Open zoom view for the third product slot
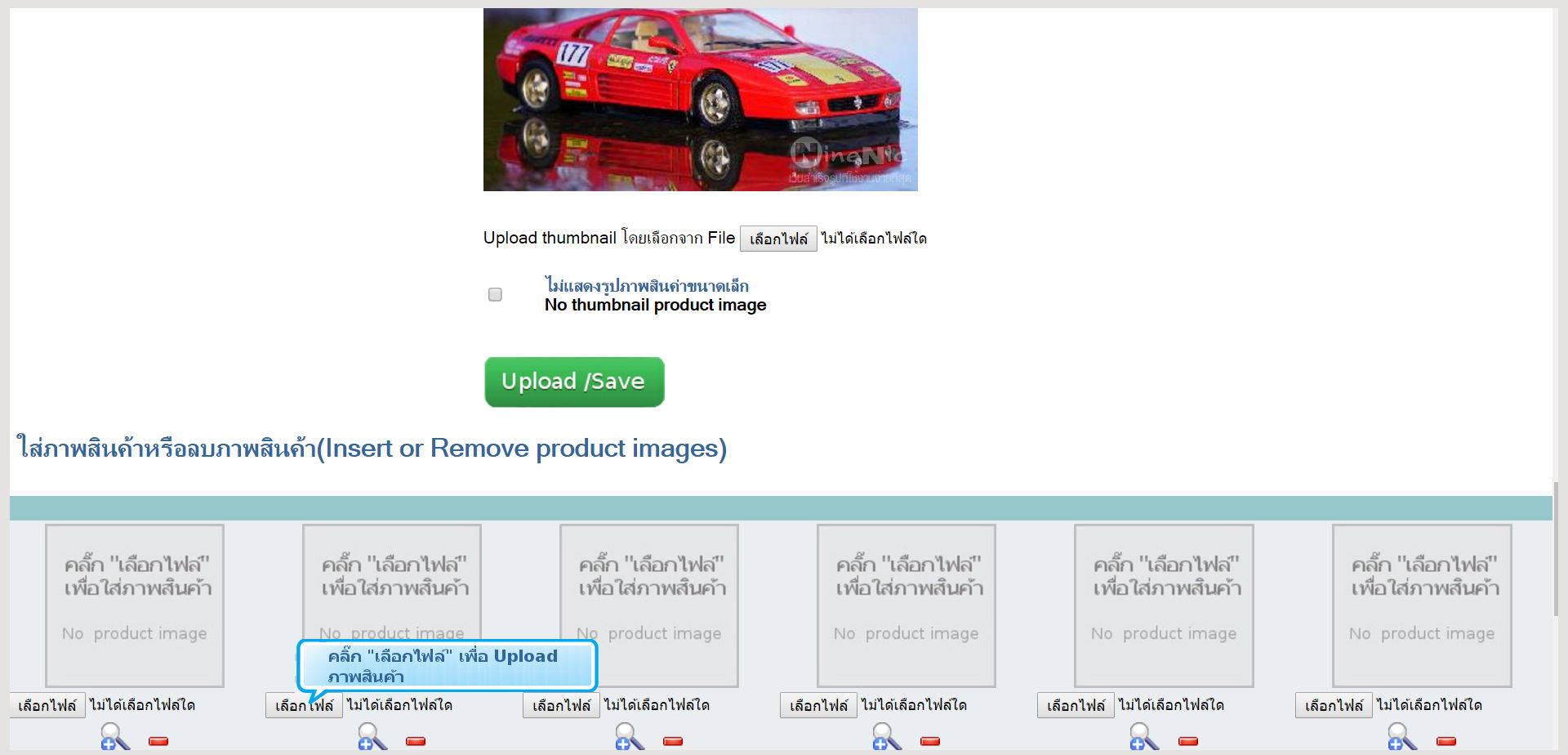1568x755 pixels. click(x=630, y=737)
